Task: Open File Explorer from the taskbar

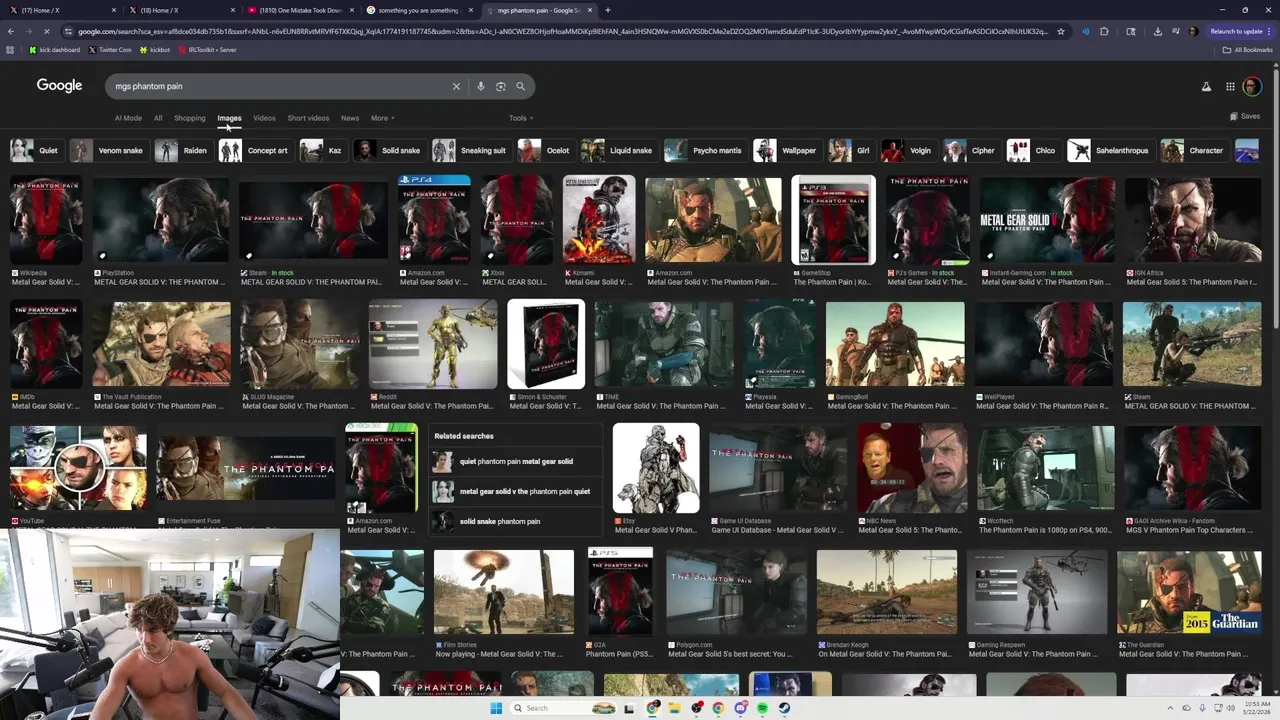Action: tap(674, 708)
